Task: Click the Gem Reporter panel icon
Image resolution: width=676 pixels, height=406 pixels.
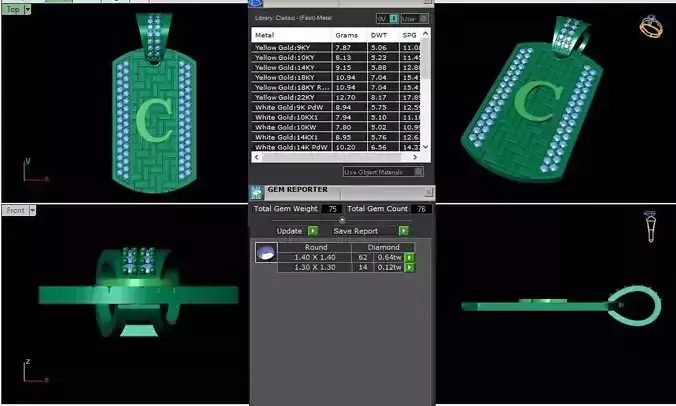Action: point(257,193)
